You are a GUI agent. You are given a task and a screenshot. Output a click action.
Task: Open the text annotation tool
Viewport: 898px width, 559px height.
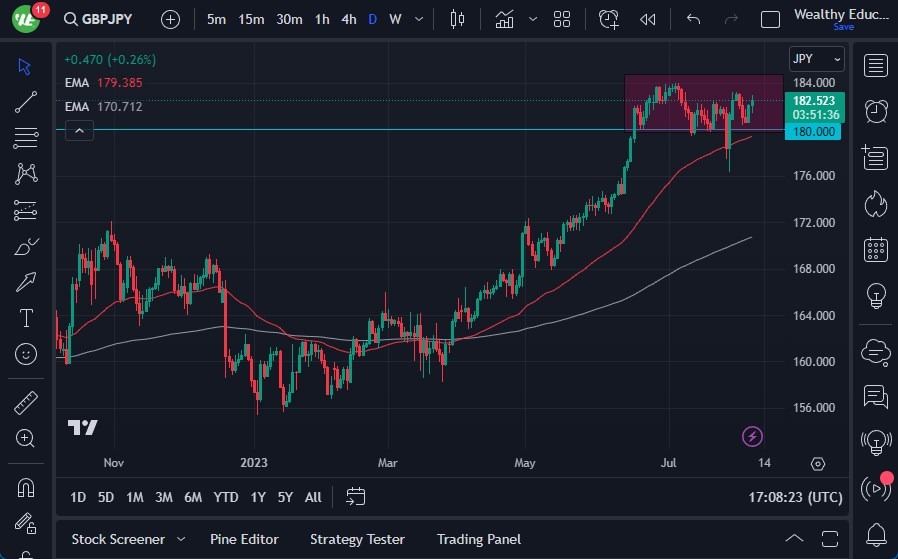pos(26,318)
